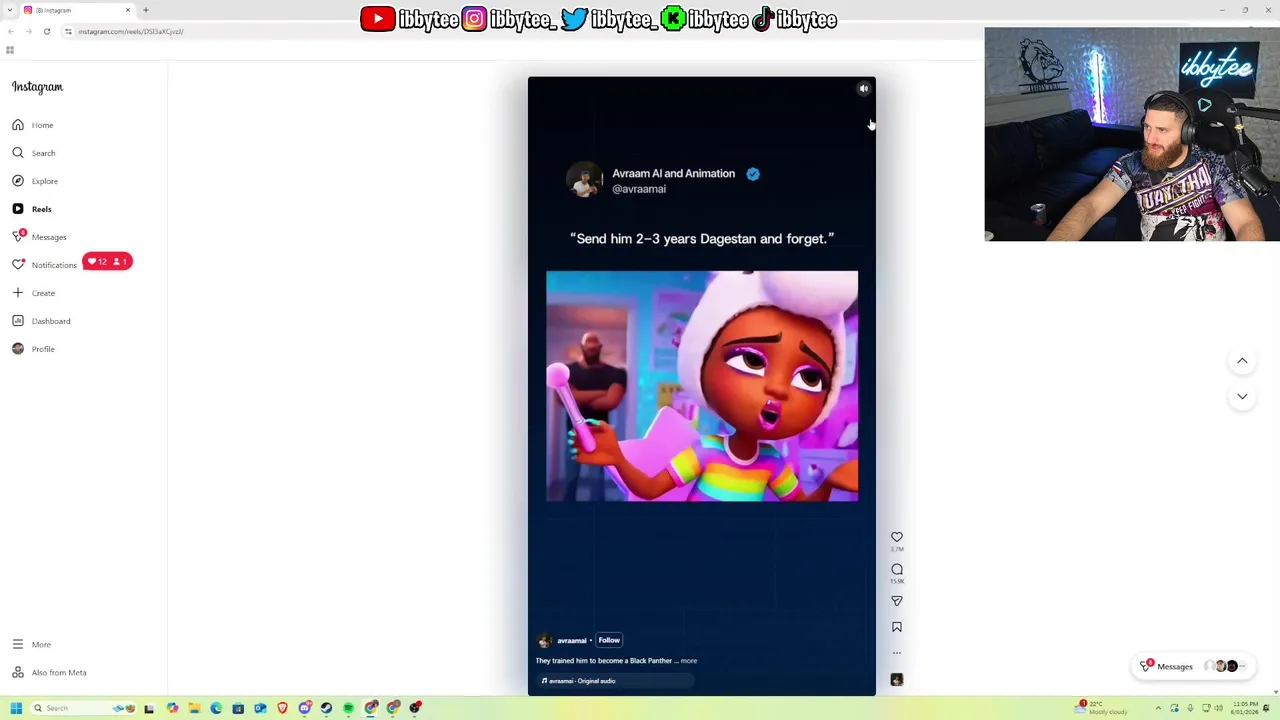Expand the caption by clicking more
This screenshot has width=1280, height=720.
pos(688,661)
